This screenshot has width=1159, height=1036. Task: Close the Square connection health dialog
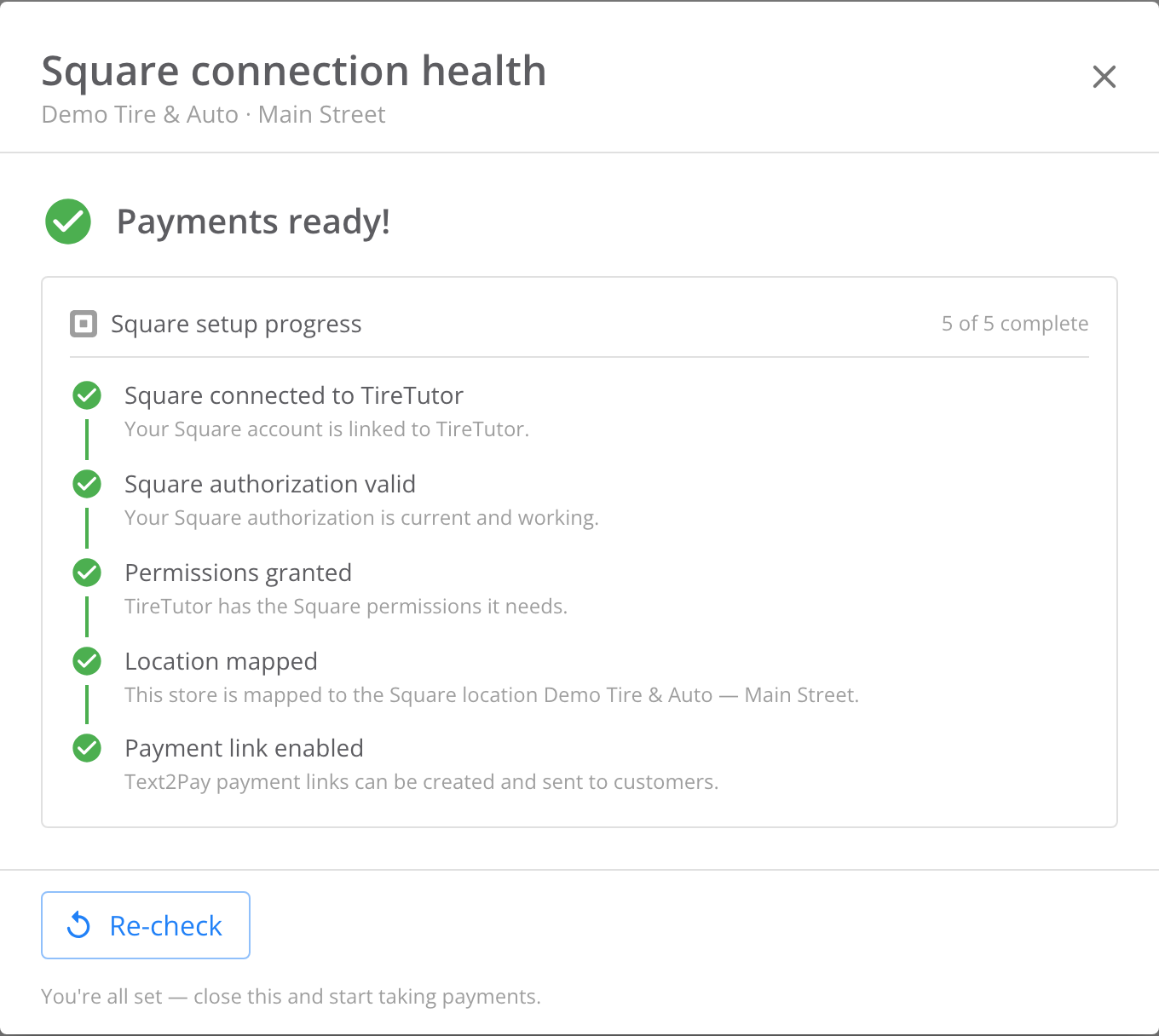[1104, 77]
